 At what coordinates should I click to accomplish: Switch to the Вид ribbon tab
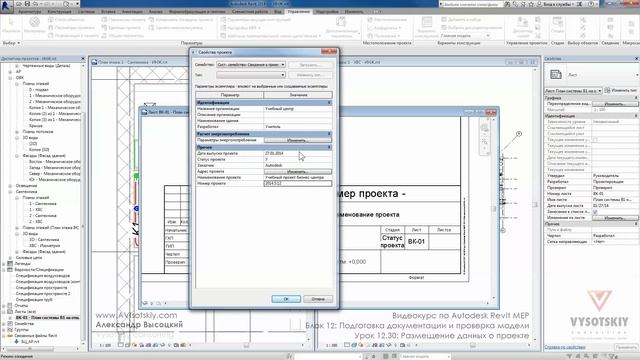click(278, 12)
